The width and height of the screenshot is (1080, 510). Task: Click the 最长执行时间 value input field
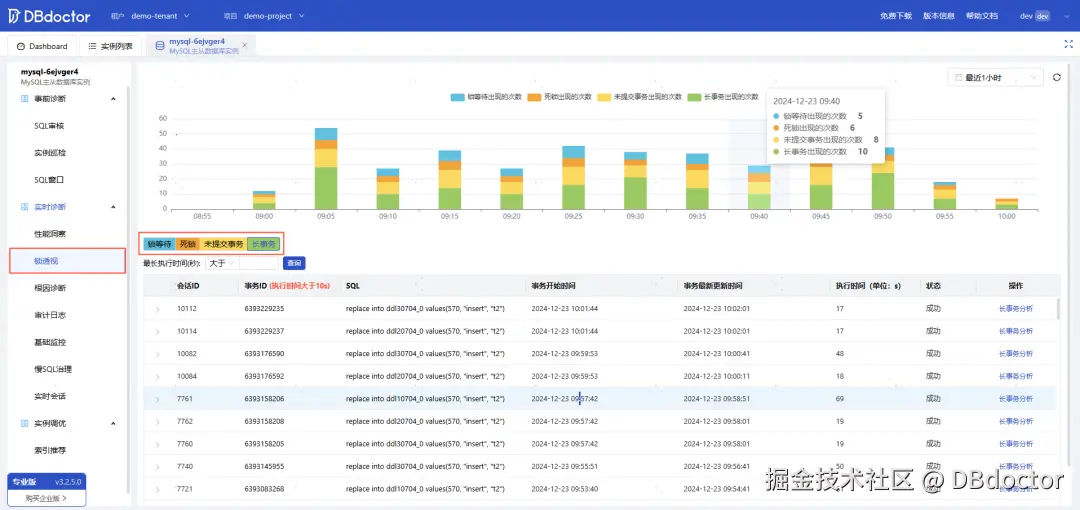[258, 263]
